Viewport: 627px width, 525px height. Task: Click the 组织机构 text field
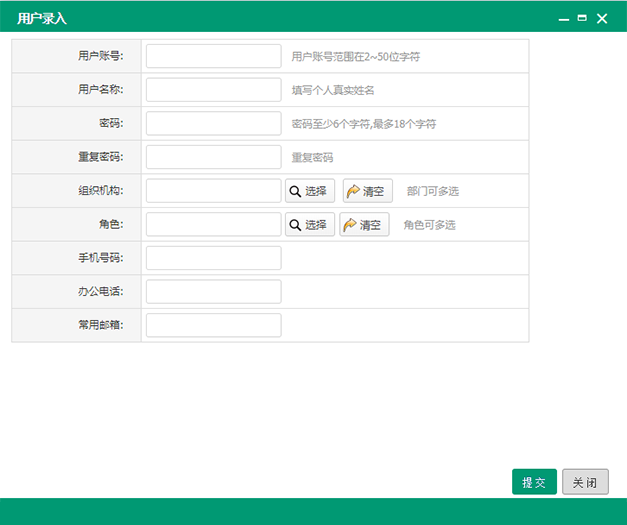click(x=213, y=191)
